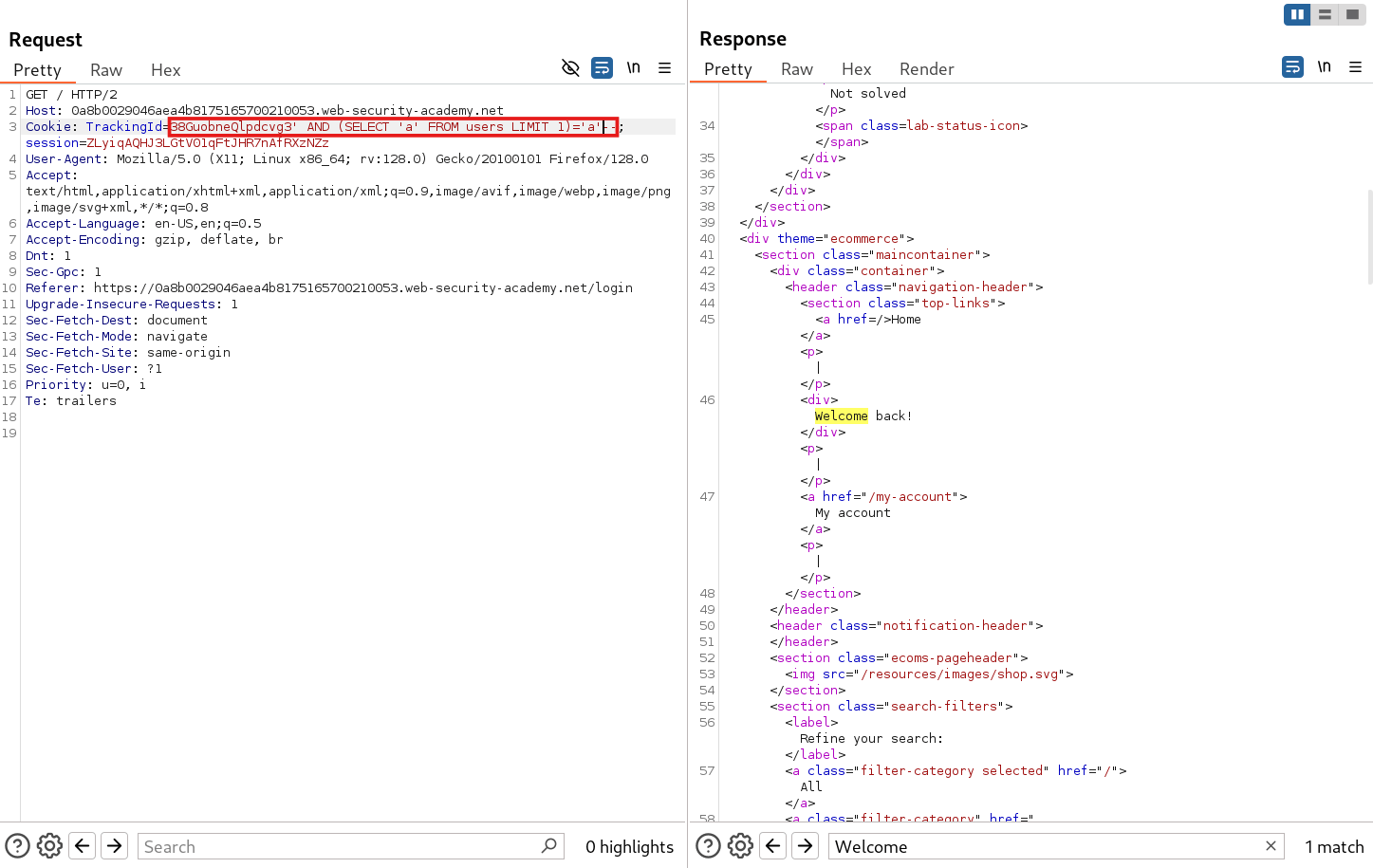Click the Host header line
The image size is (1373, 868).
[265, 110]
